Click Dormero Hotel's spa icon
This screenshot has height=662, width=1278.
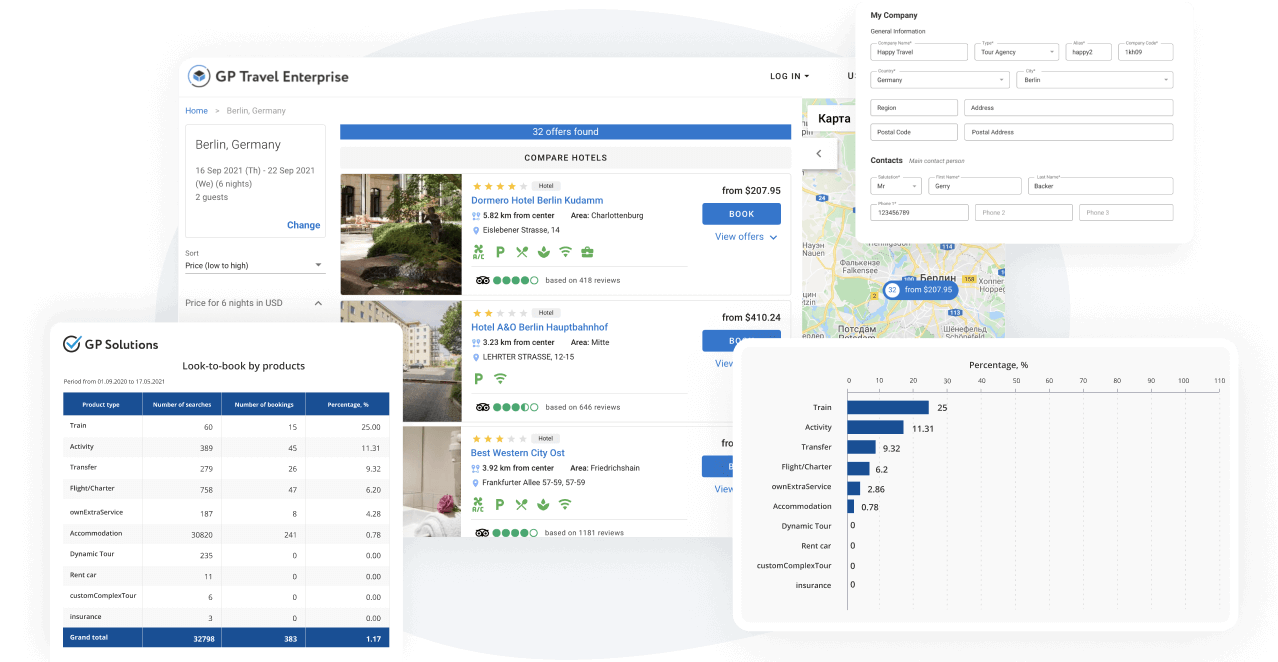[x=543, y=252]
